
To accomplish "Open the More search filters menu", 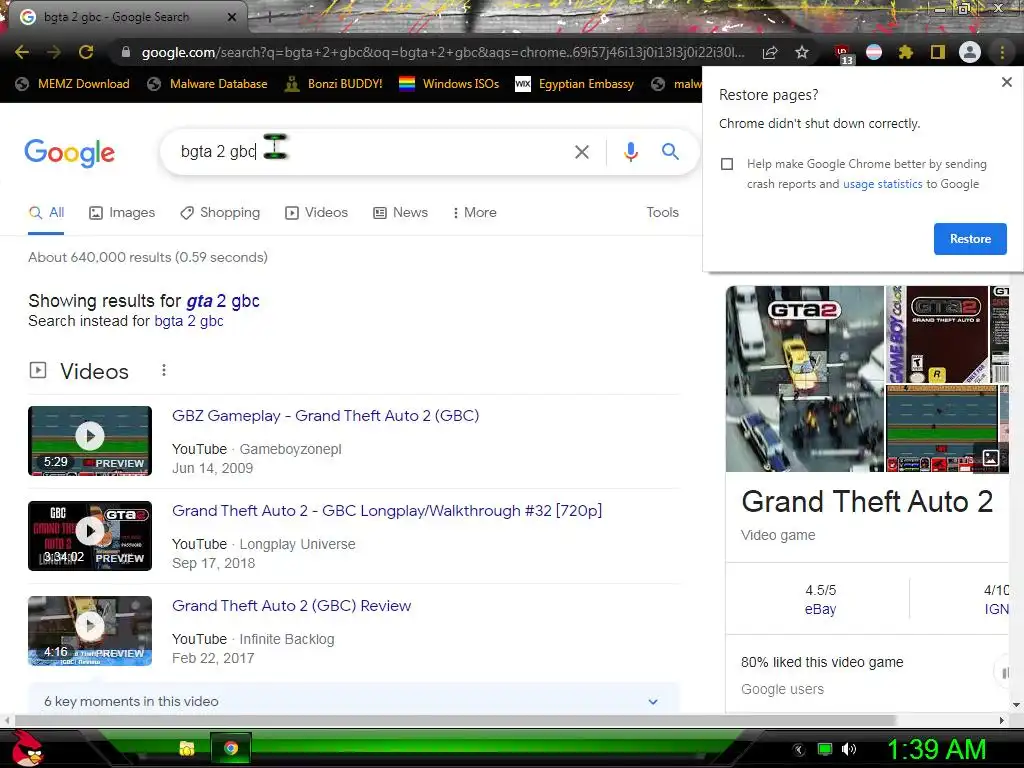I will (475, 212).
